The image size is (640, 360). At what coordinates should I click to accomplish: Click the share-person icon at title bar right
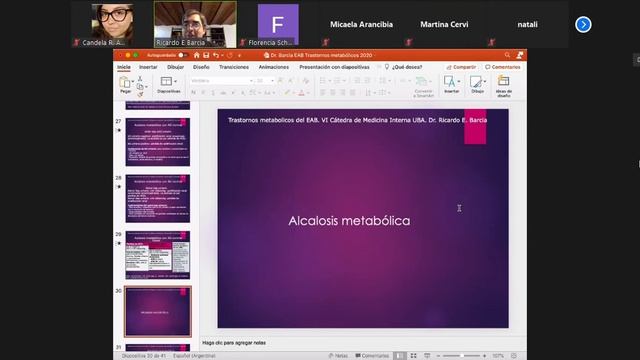pos(520,55)
